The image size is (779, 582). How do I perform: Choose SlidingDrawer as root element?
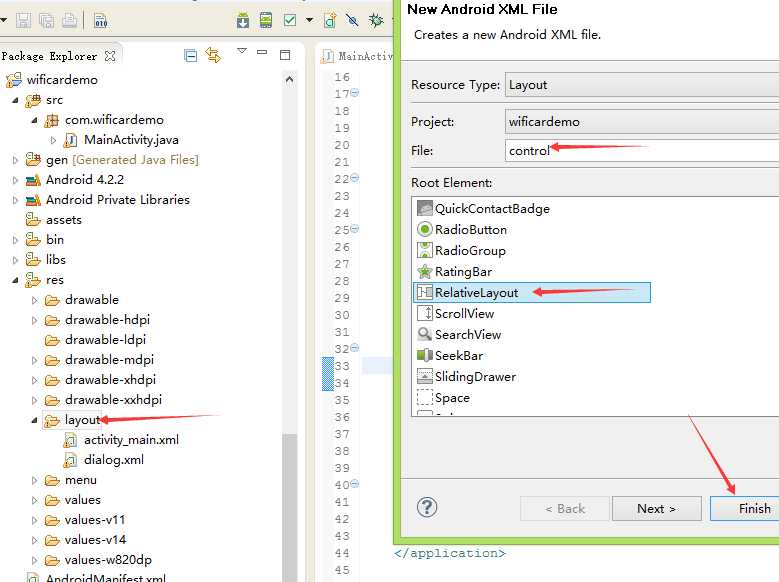point(475,377)
